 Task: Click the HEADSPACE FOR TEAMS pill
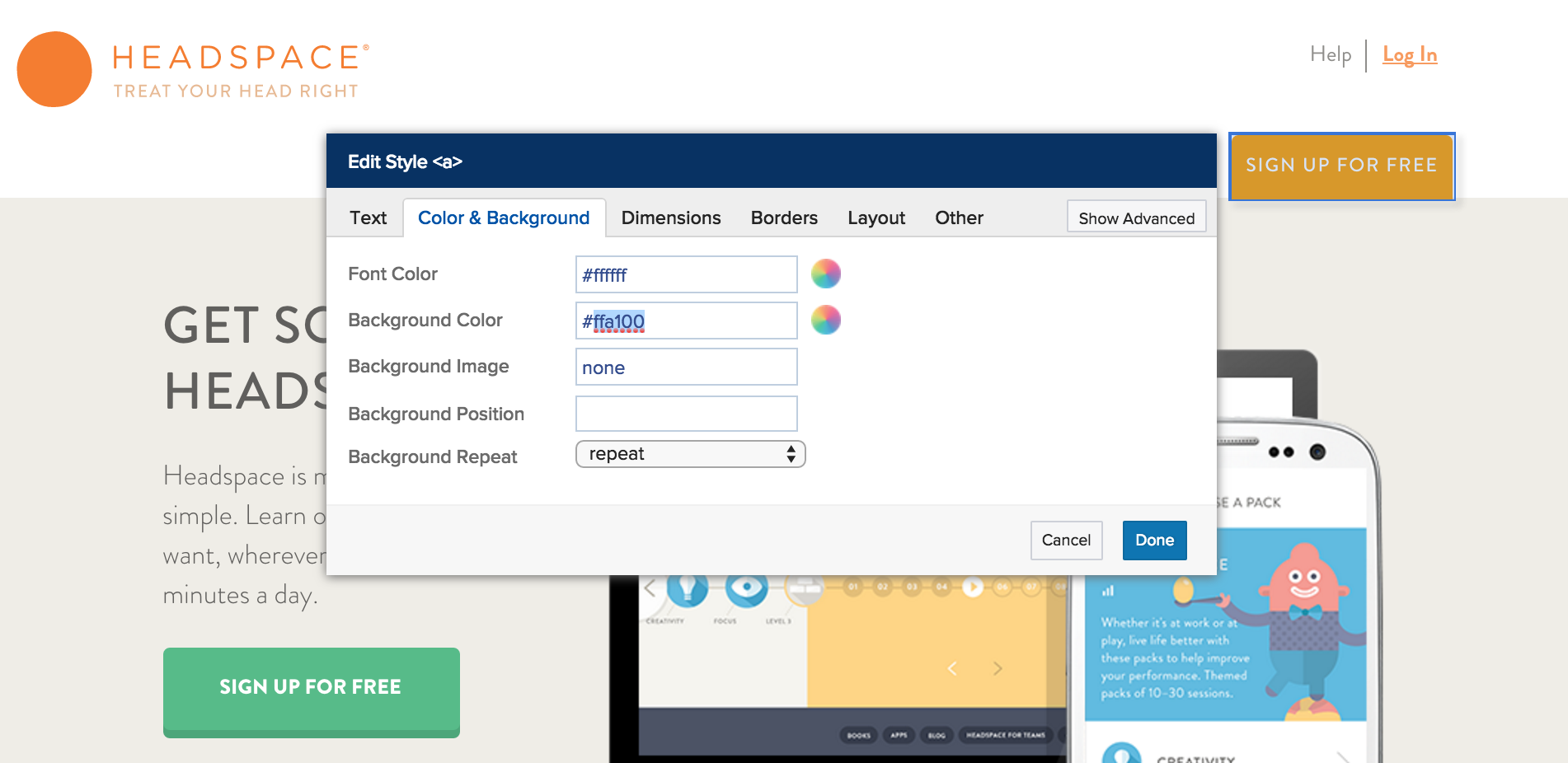(x=1006, y=735)
